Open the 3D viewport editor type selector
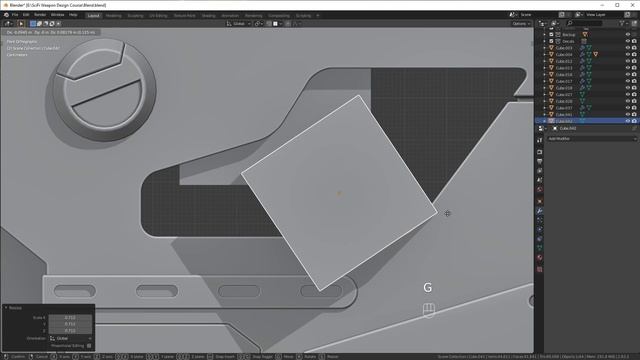 click(9, 24)
